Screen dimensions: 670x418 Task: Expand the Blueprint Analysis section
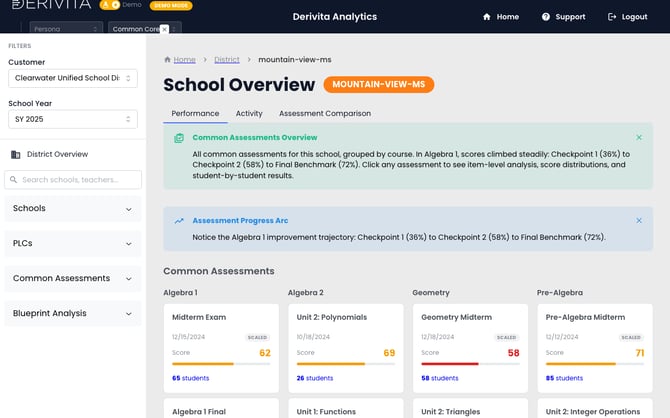[x=73, y=313]
